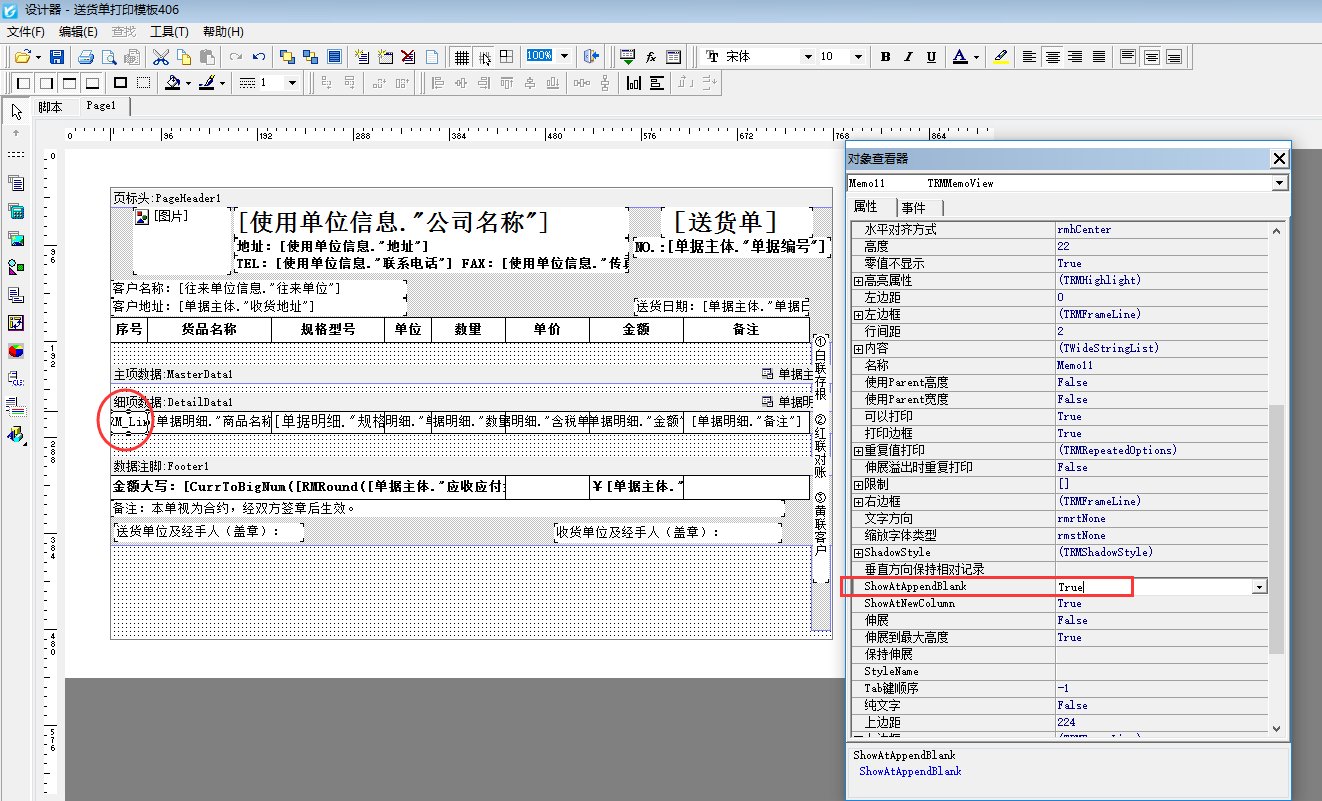Open the 工具(T) menu

coord(168,32)
